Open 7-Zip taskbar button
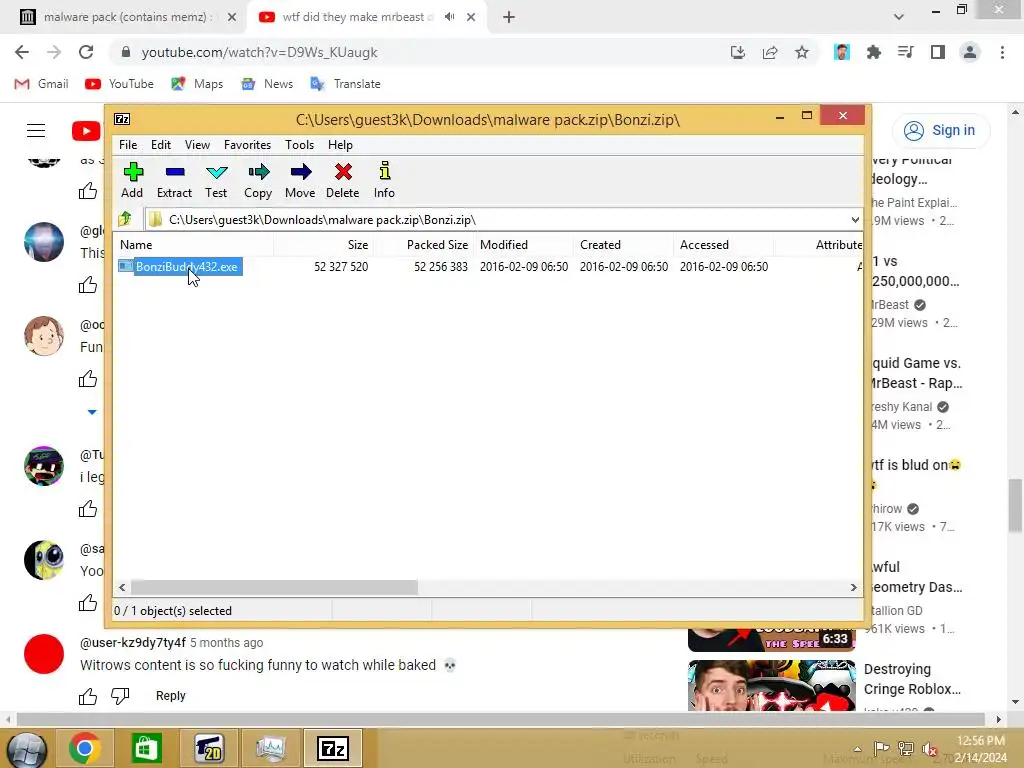This screenshot has width=1024, height=768. click(x=333, y=748)
